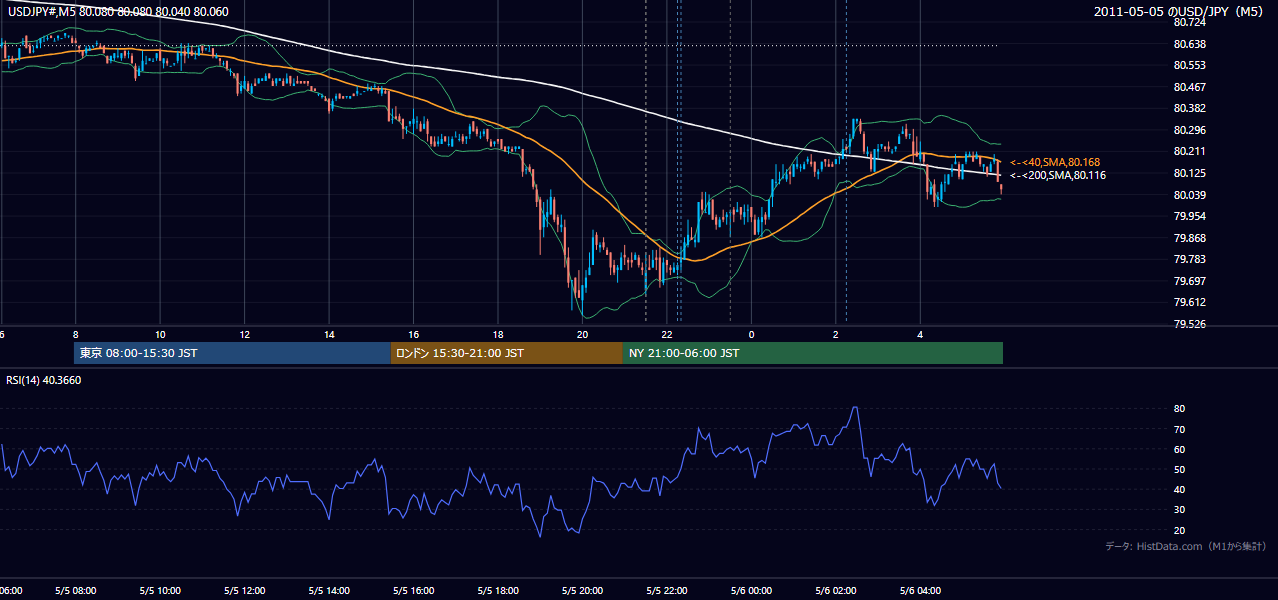This screenshot has width=1278, height=600.
Task: Click the 5/5 20:00 bottom time label
Action: (x=582, y=590)
